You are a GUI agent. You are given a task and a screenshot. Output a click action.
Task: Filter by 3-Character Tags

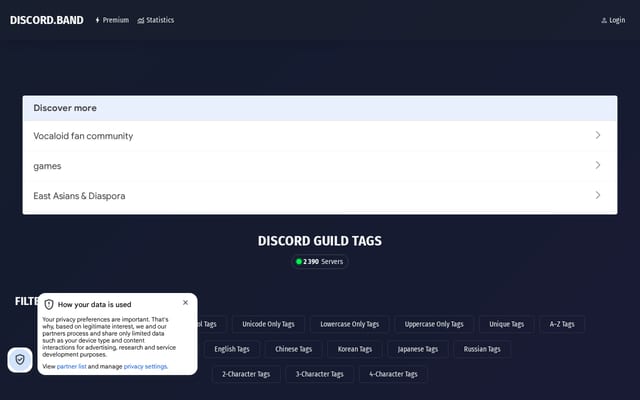click(x=320, y=374)
